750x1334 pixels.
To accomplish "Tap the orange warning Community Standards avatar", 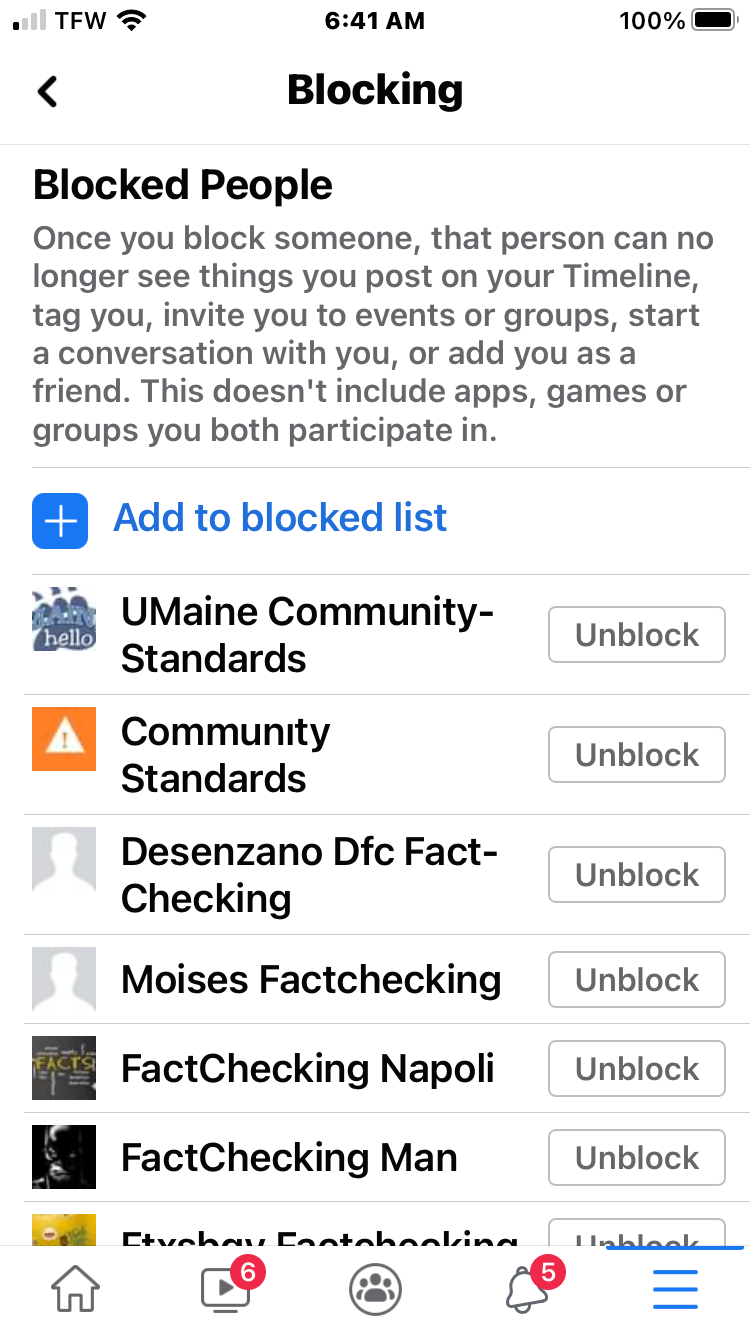I will (64, 739).
